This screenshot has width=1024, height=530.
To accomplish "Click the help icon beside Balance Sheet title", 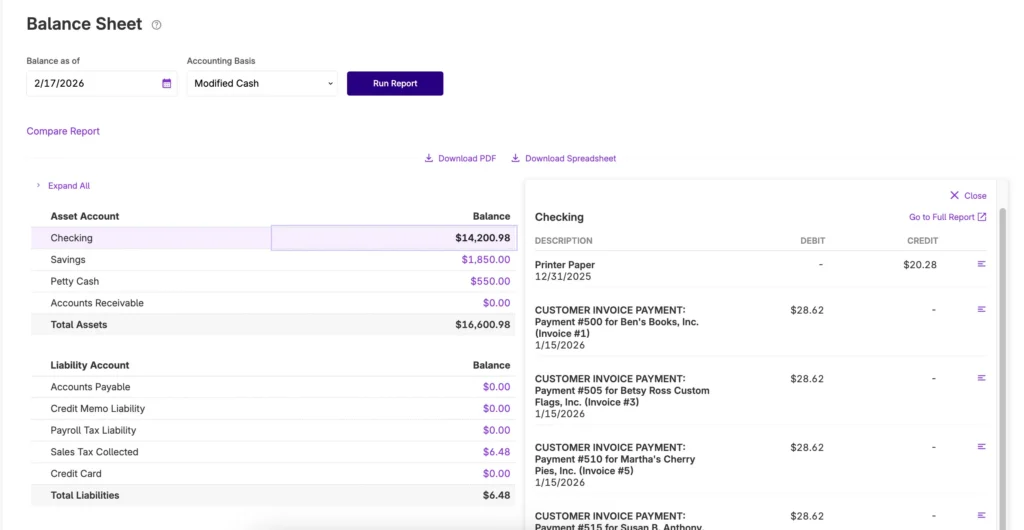I will point(157,25).
